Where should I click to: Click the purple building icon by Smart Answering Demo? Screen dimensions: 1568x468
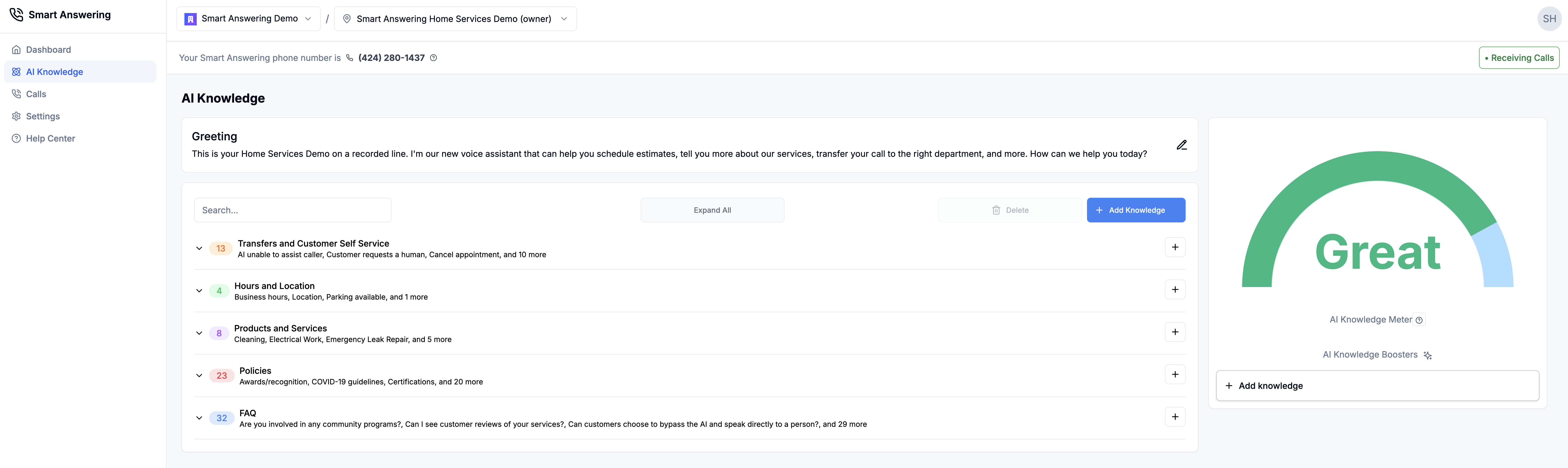[x=191, y=19]
